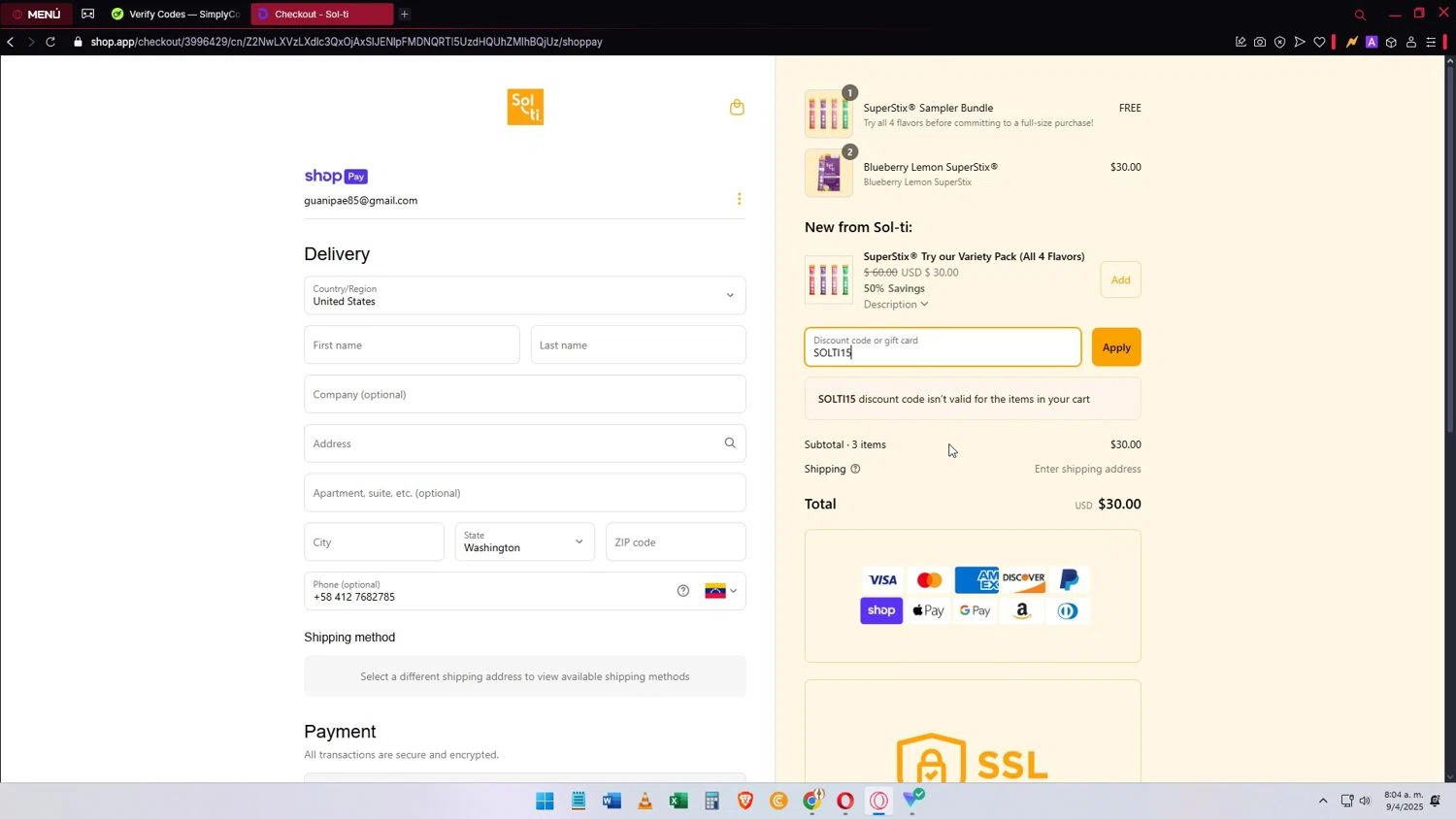Image resolution: width=1456 pixels, height=819 pixels.
Task: Apply the discount code
Action: point(1116,347)
